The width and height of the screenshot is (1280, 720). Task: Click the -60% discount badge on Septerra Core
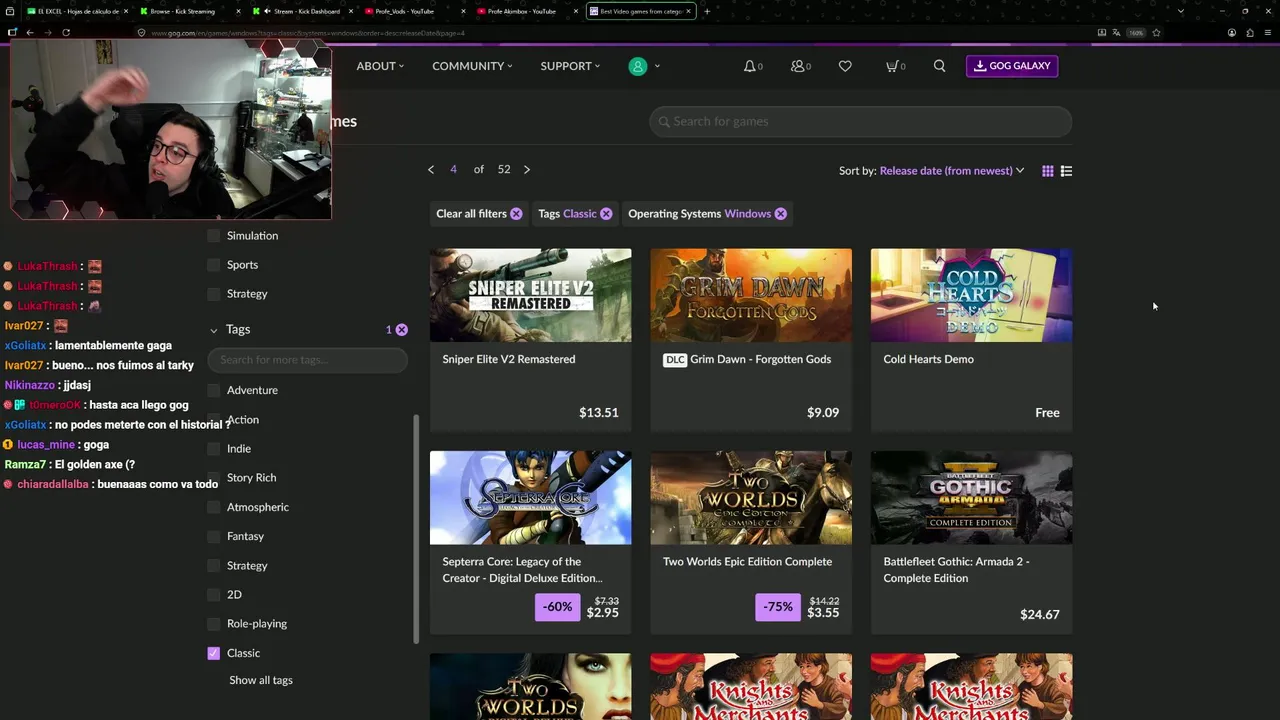click(x=557, y=607)
